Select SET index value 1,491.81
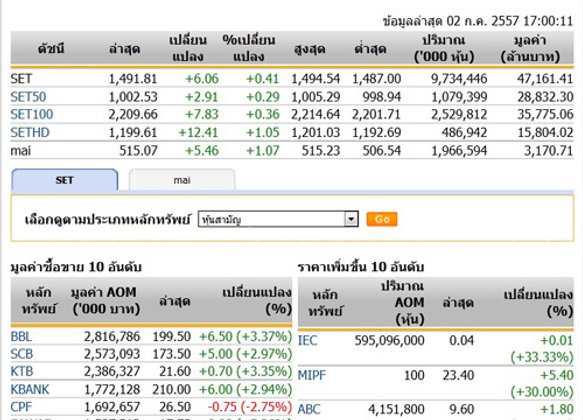 [x=133, y=79]
